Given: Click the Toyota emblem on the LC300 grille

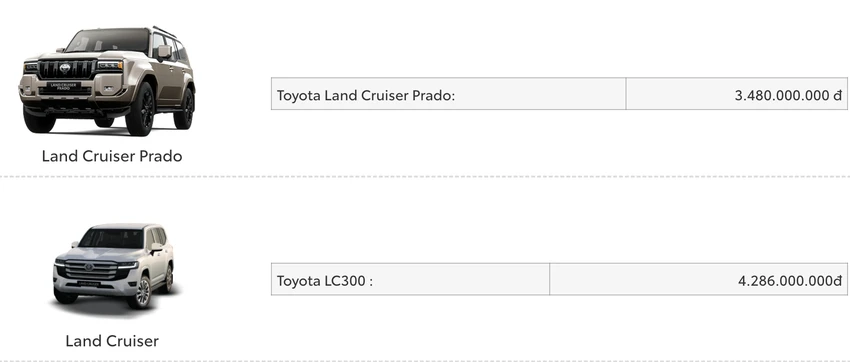Looking at the screenshot, I should 89,267.
